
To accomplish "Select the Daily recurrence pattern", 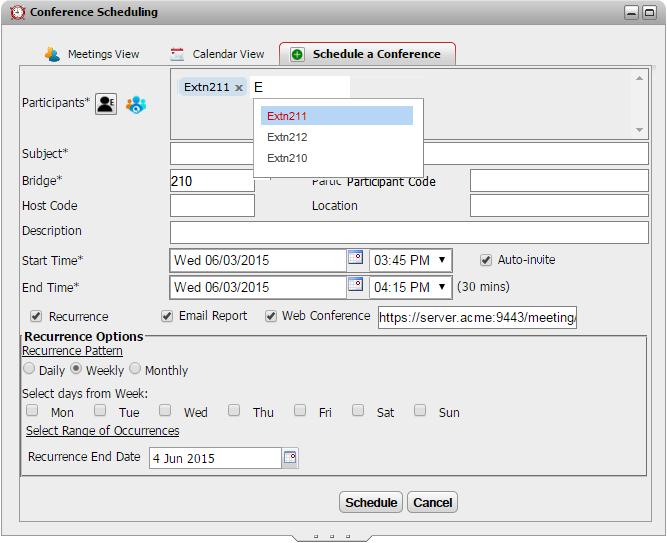I will (x=29, y=369).
